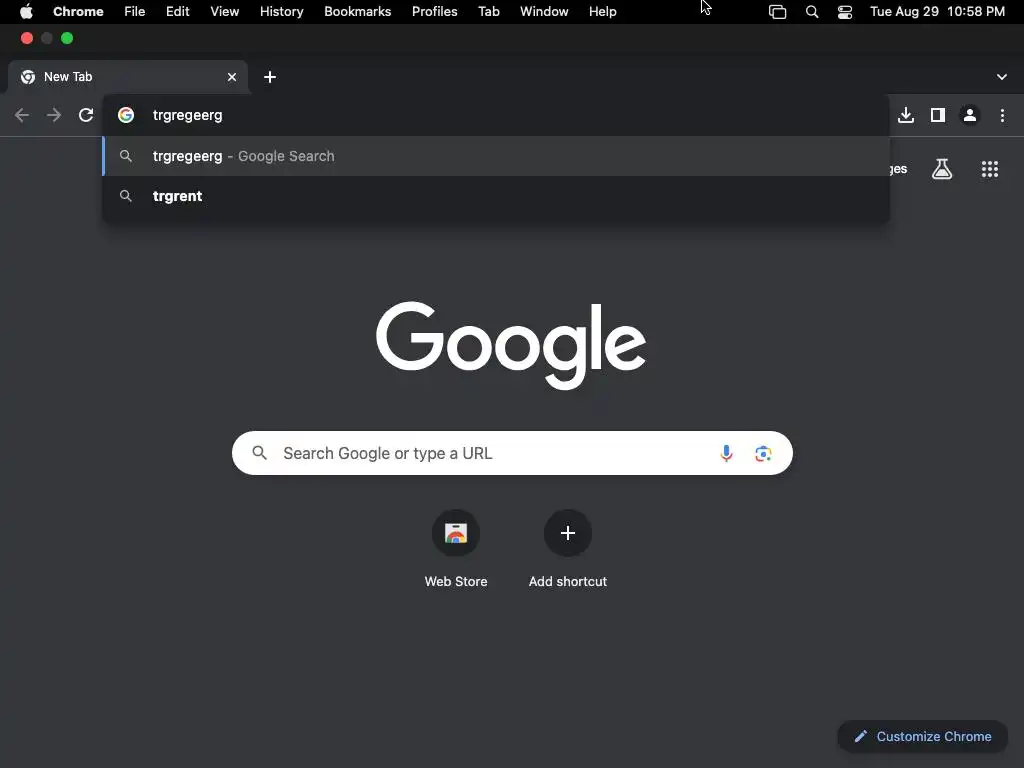
Task: Click the Stage Manager menu bar icon
Action: [777, 12]
